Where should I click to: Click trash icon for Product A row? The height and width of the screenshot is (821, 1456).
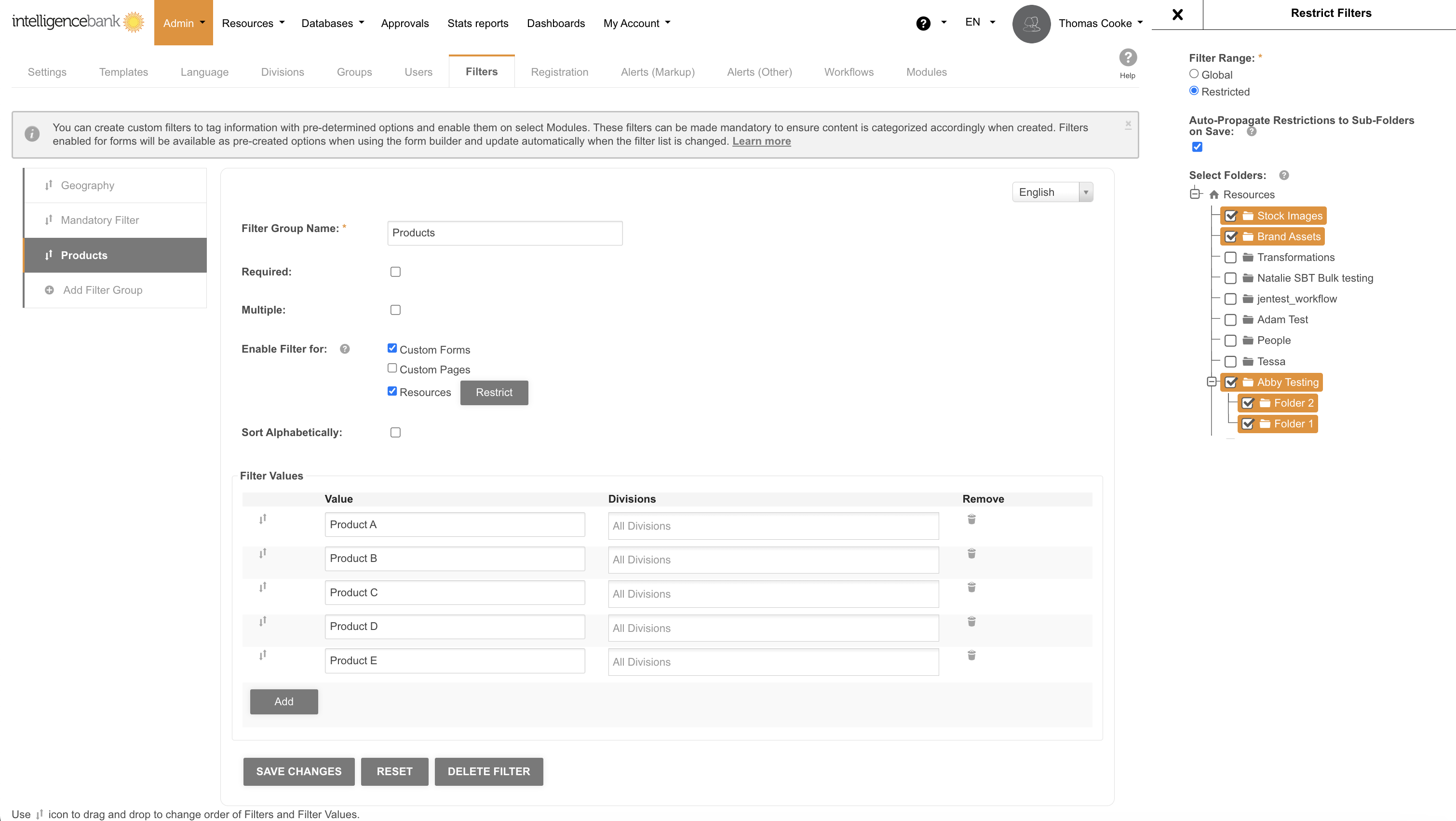[x=971, y=519]
